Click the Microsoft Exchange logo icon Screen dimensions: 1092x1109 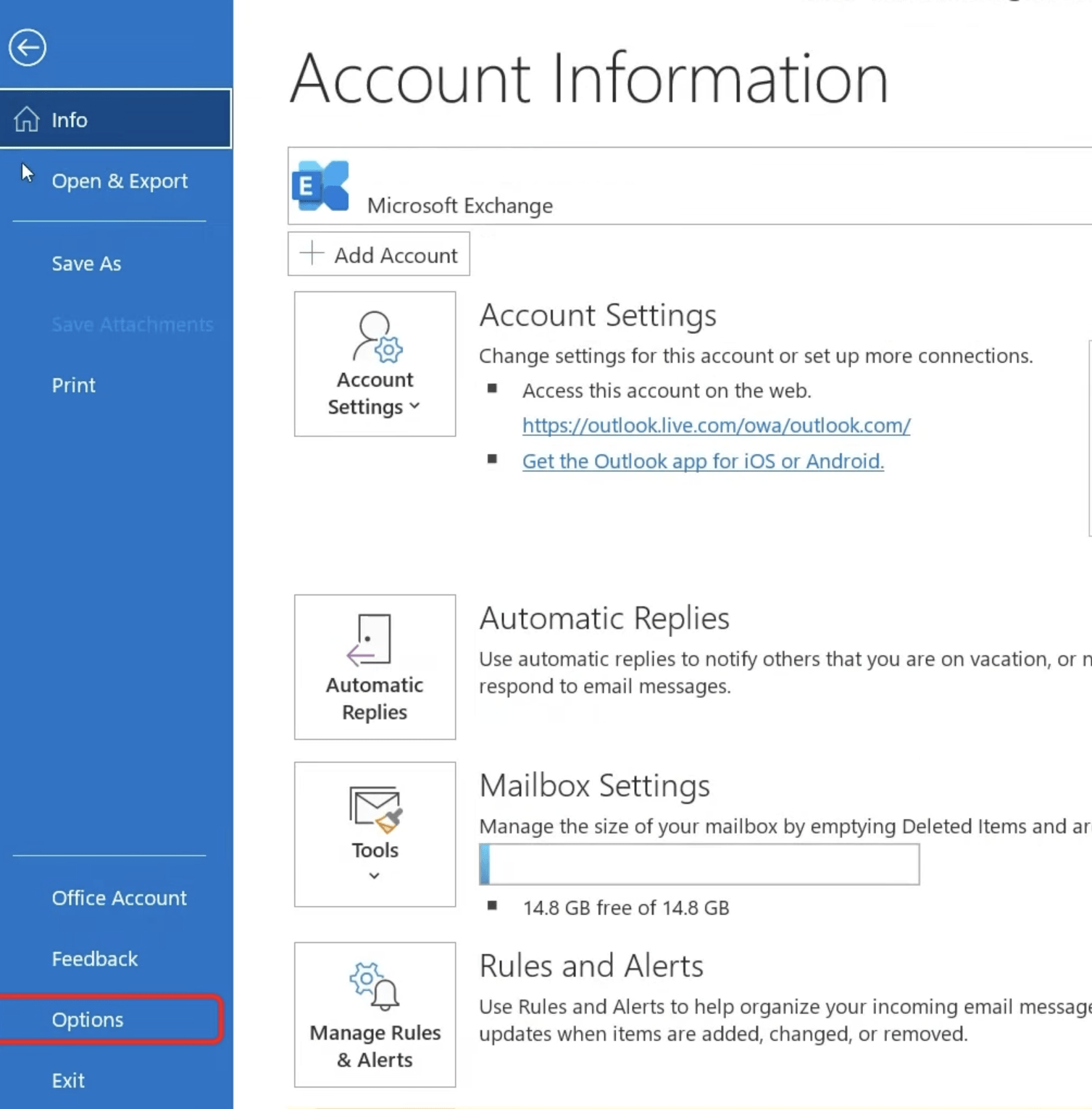tap(320, 185)
